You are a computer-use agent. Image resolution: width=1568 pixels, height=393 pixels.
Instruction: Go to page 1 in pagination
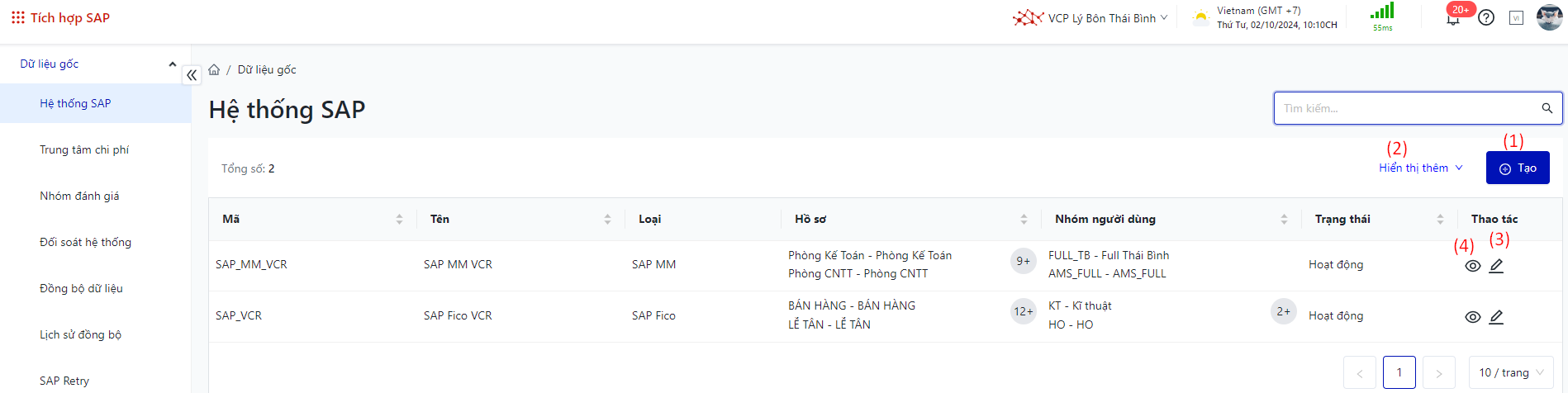[x=1399, y=372]
